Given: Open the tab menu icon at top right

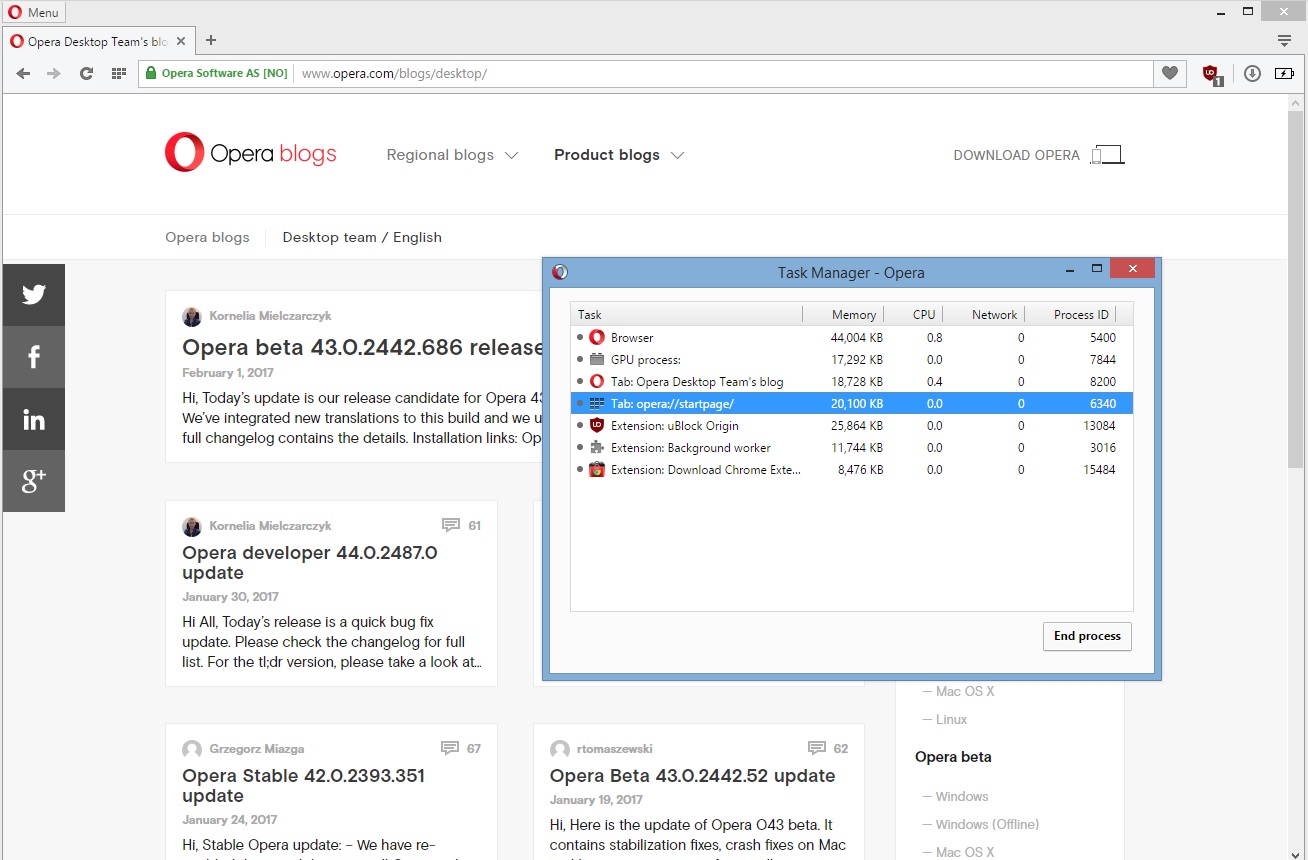Looking at the screenshot, I should coord(1285,41).
